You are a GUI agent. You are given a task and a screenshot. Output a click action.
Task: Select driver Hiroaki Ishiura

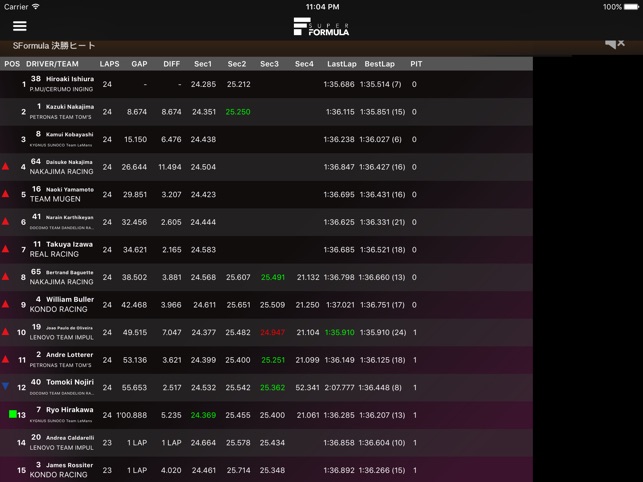click(x=70, y=79)
